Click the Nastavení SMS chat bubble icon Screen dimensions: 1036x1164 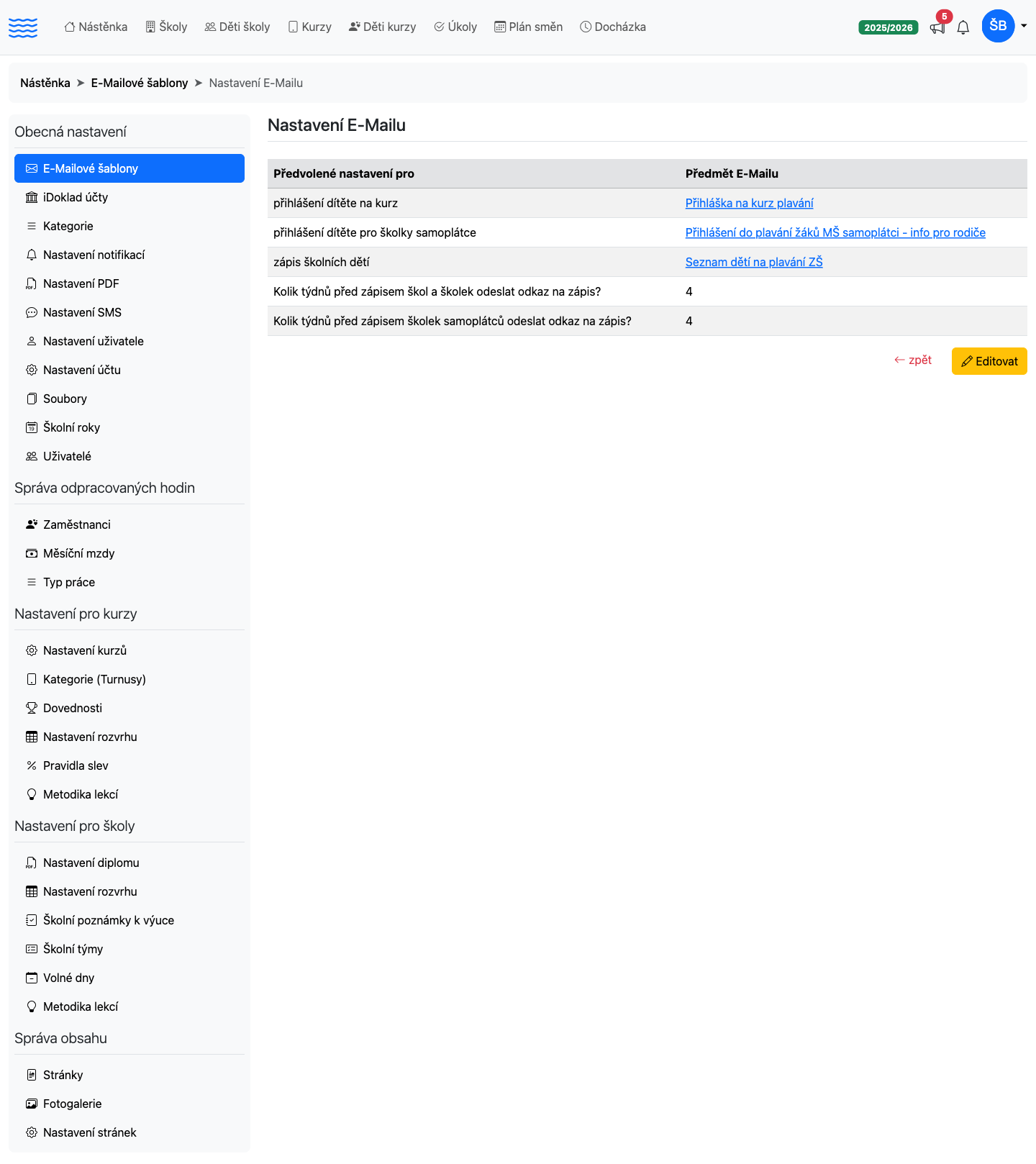coord(32,312)
